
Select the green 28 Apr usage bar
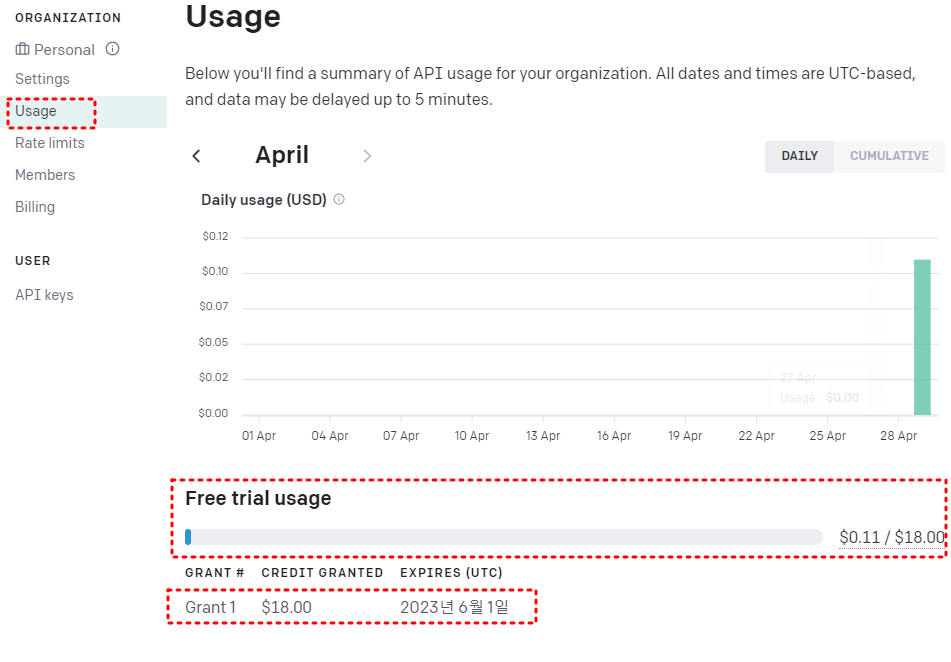[921, 335]
